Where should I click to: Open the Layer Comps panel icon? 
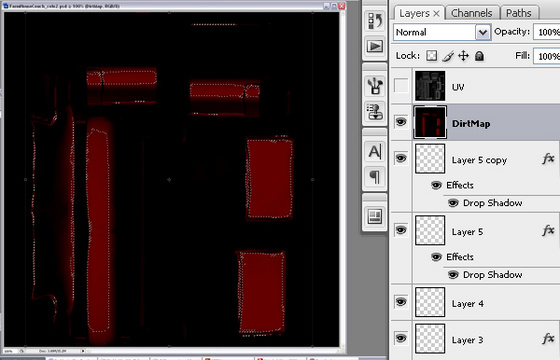(x=375, y=216)
